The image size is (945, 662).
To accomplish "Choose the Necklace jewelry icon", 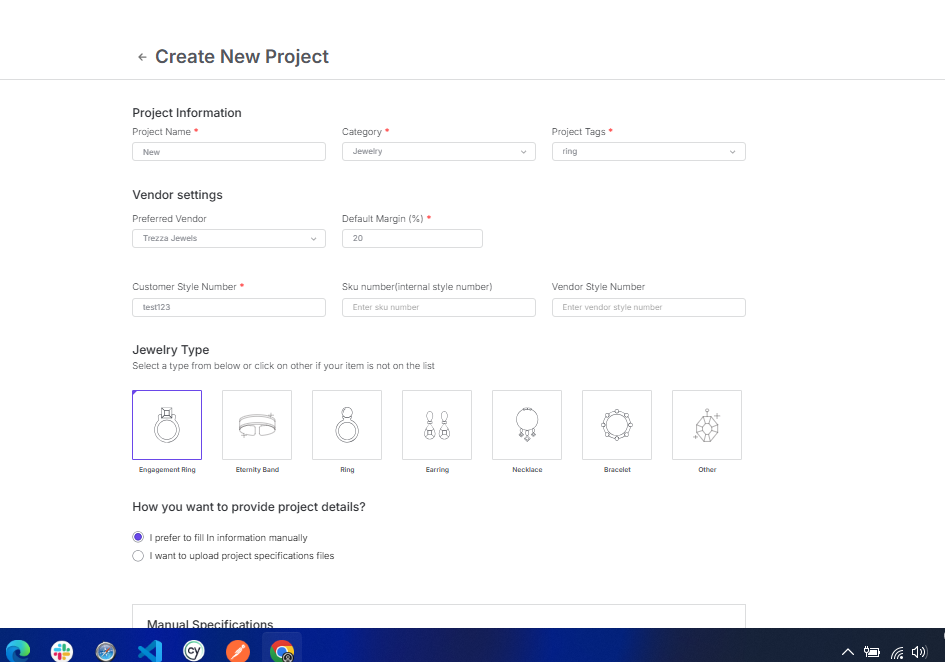I will point(527,425).
